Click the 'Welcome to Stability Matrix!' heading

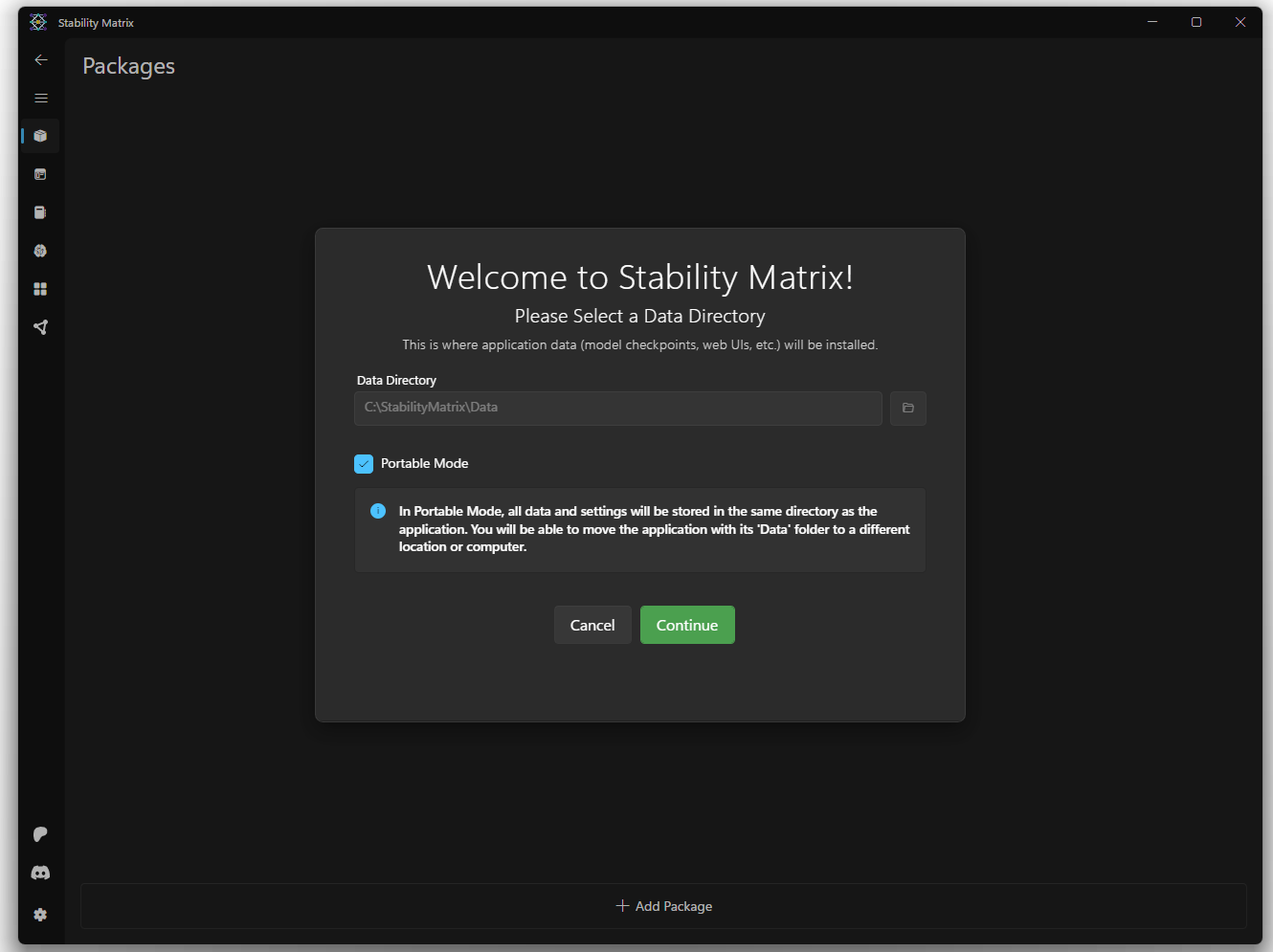point(640,277)
